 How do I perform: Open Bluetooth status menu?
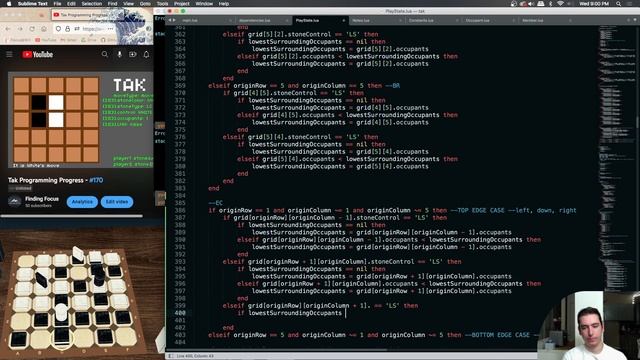pyautogui.click(x=550, y=4)
